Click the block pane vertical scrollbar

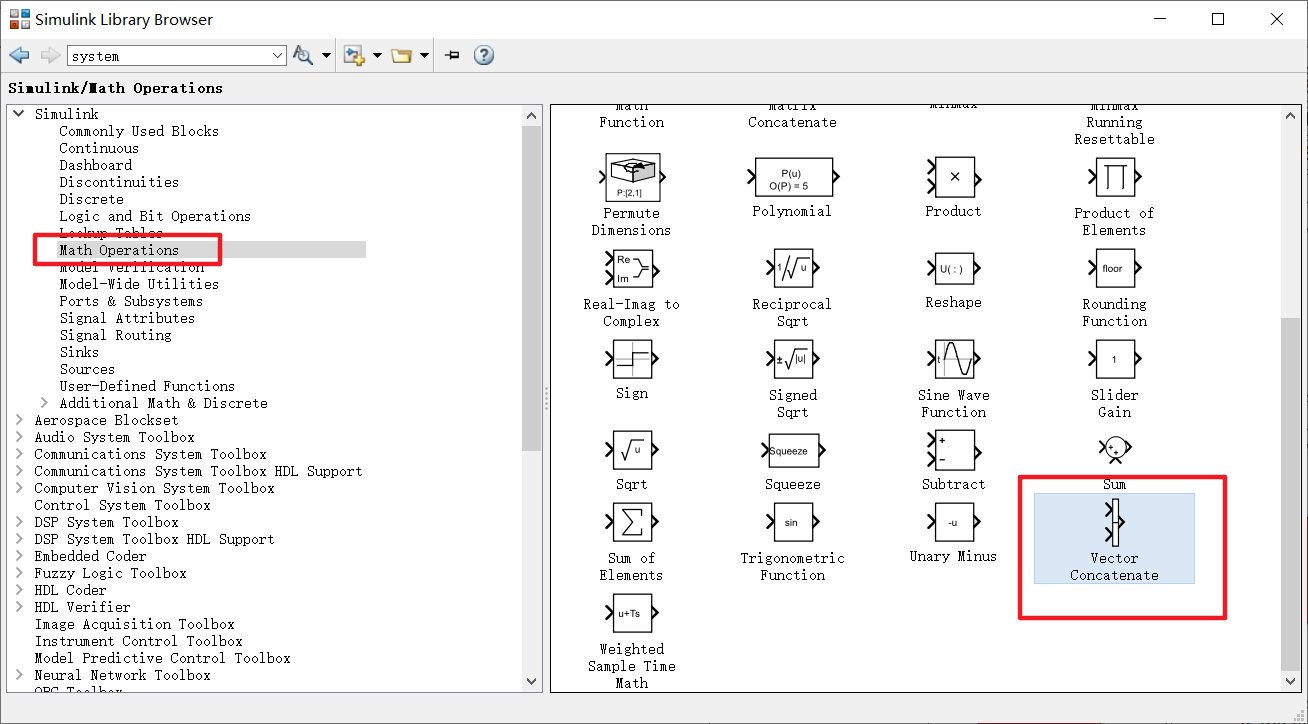click(x=1292, y=494)
